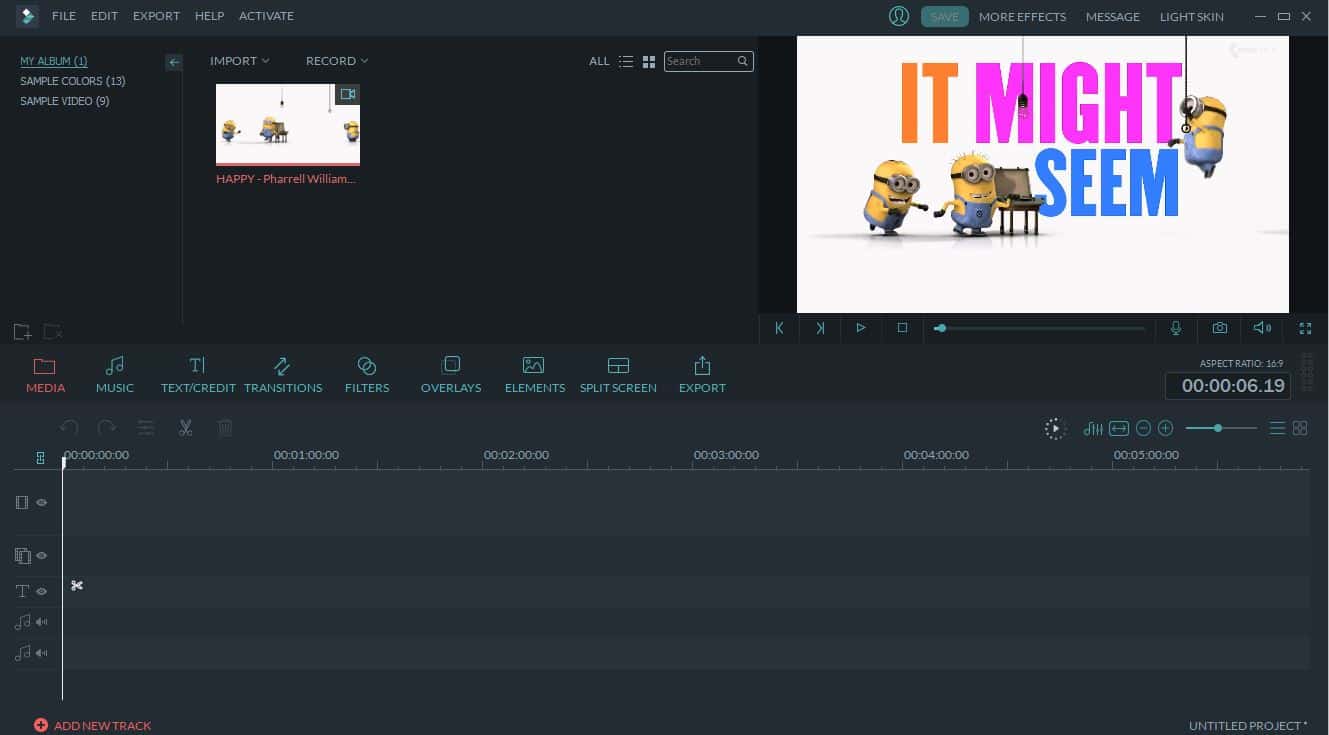The image size is (1329, 735).
Task: Switch to LIGHT SKIN
Action: tap(1191, 16)
